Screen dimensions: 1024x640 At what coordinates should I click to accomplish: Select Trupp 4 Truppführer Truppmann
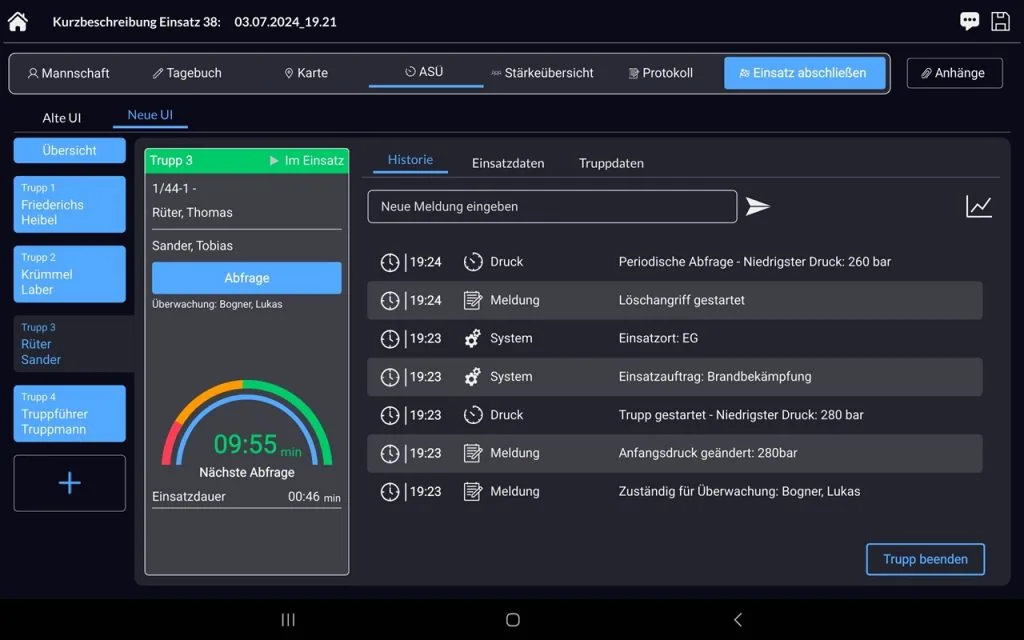69,414
